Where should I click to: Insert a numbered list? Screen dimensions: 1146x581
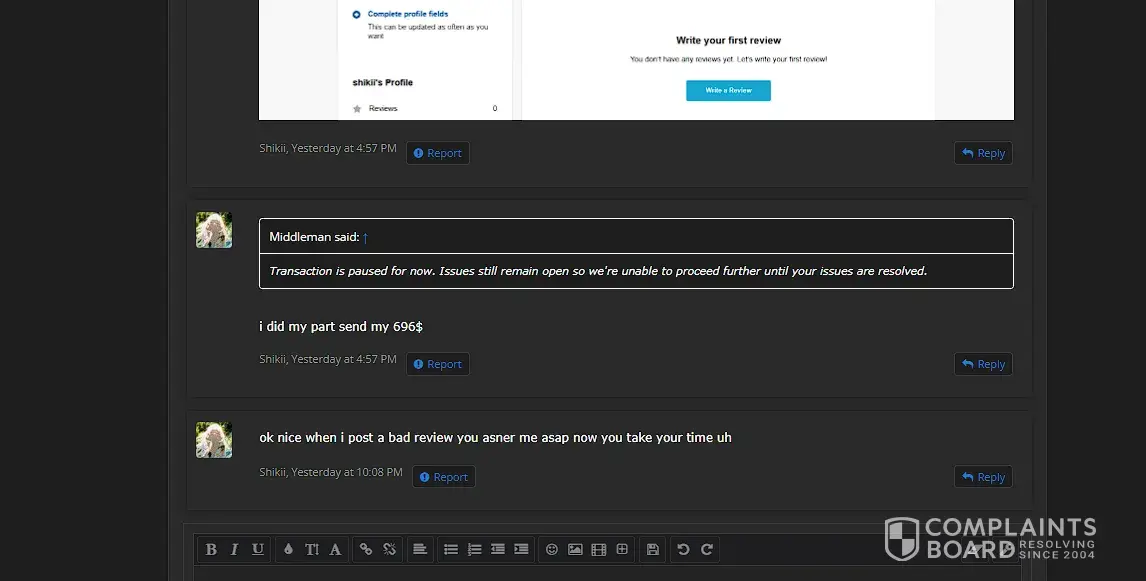point(475,549)
